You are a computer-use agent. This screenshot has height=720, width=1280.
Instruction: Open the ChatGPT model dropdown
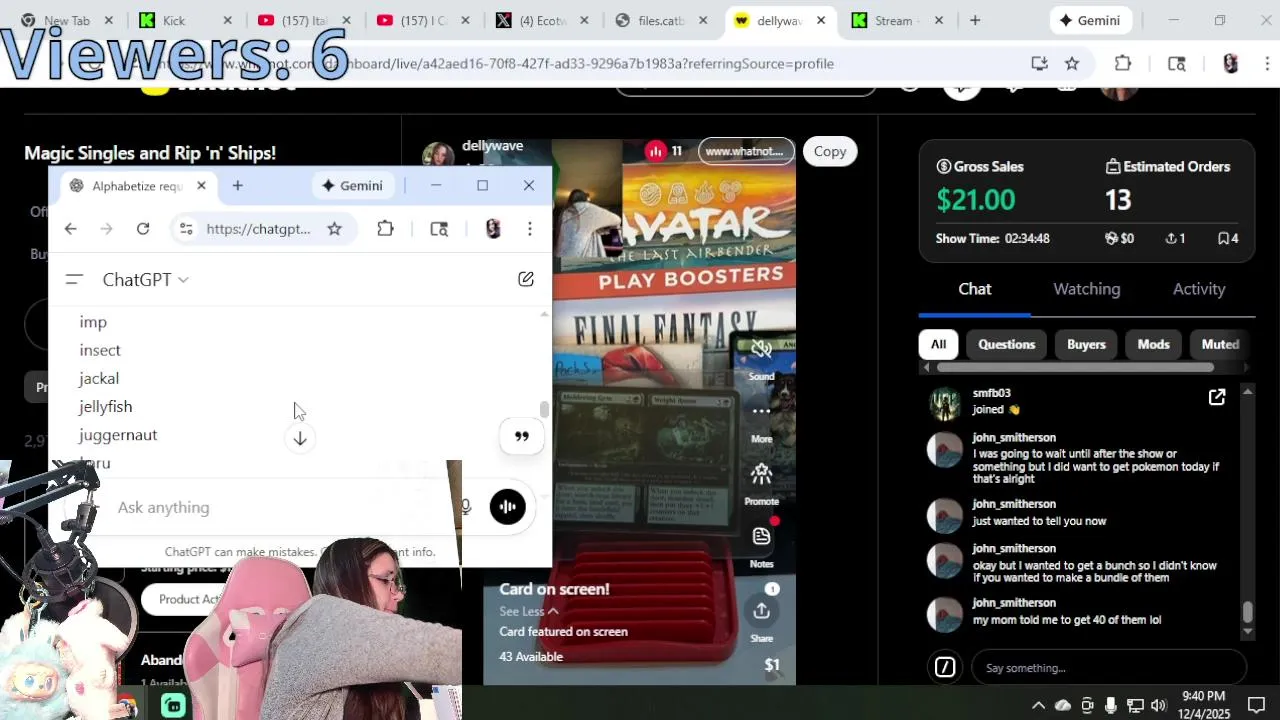(146, 280)
